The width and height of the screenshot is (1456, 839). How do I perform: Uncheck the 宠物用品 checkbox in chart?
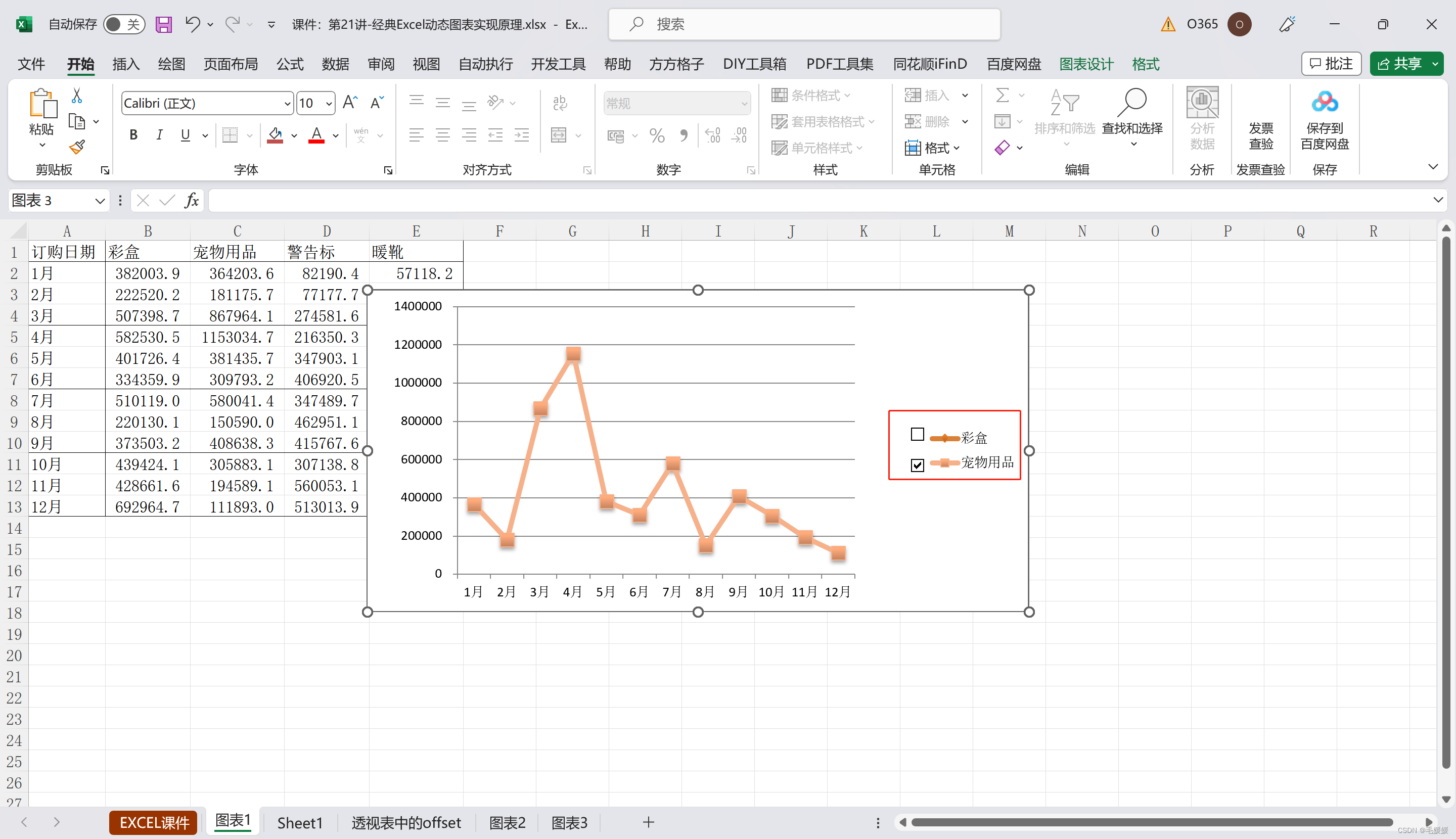tap(917, 464)
